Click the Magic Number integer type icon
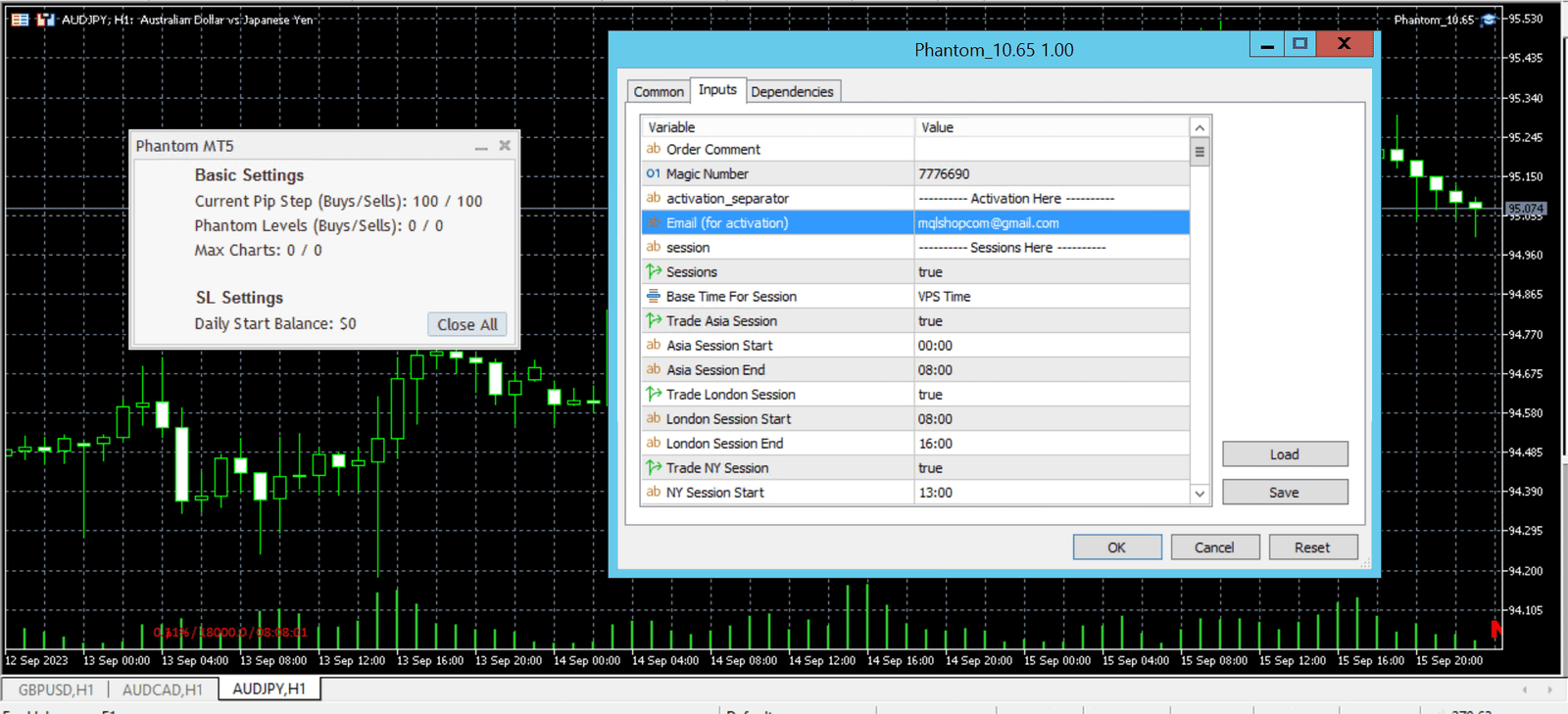The width and height of the screenshot is (1568, 714). (x=653, y=174)
